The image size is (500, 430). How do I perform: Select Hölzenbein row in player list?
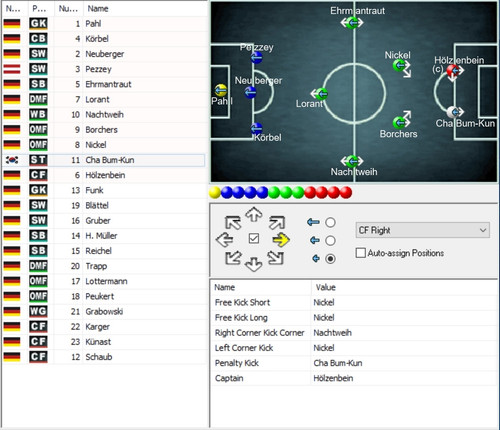[x=104, y=175]
